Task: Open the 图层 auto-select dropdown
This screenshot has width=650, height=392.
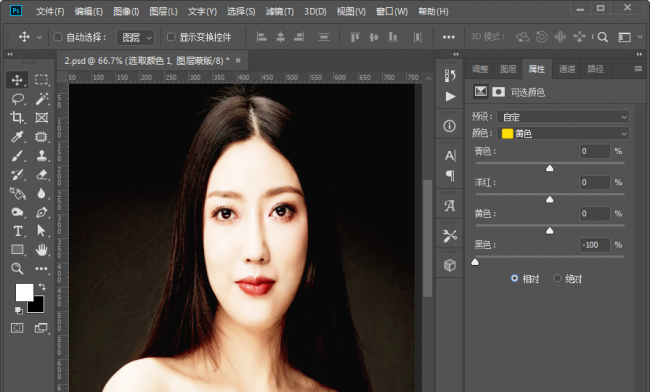Action: pyautogui.click(x=136, y=38)
